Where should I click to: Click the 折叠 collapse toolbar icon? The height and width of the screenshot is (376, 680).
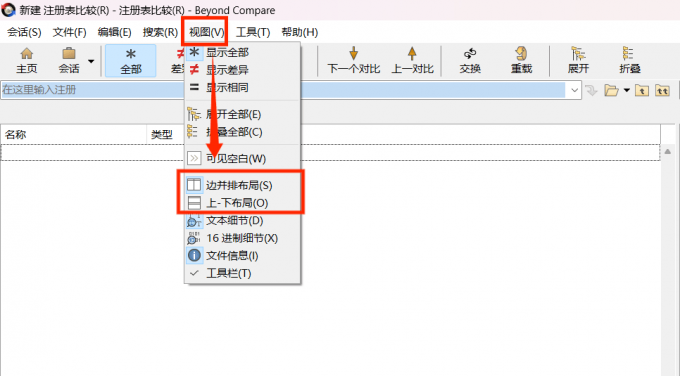point(629,61)
